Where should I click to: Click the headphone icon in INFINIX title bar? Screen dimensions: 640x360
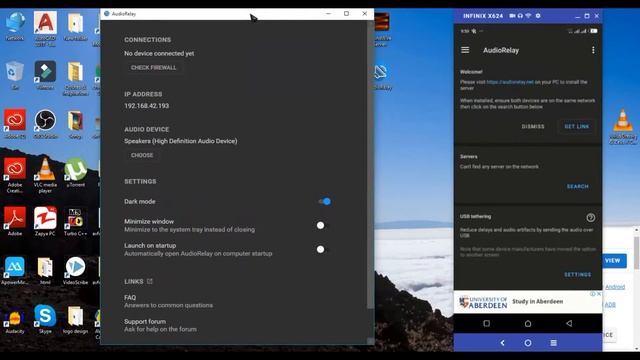click(x=520, y=16)
